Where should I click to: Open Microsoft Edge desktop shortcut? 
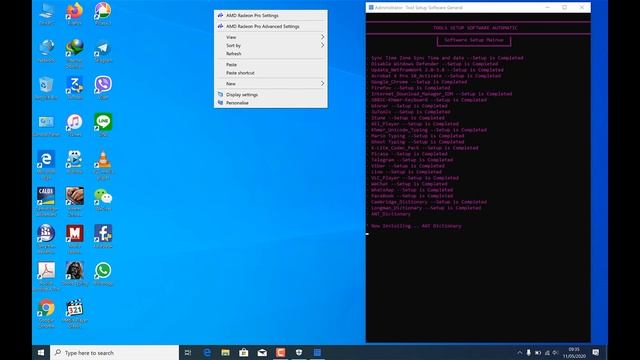coord(46,165)
